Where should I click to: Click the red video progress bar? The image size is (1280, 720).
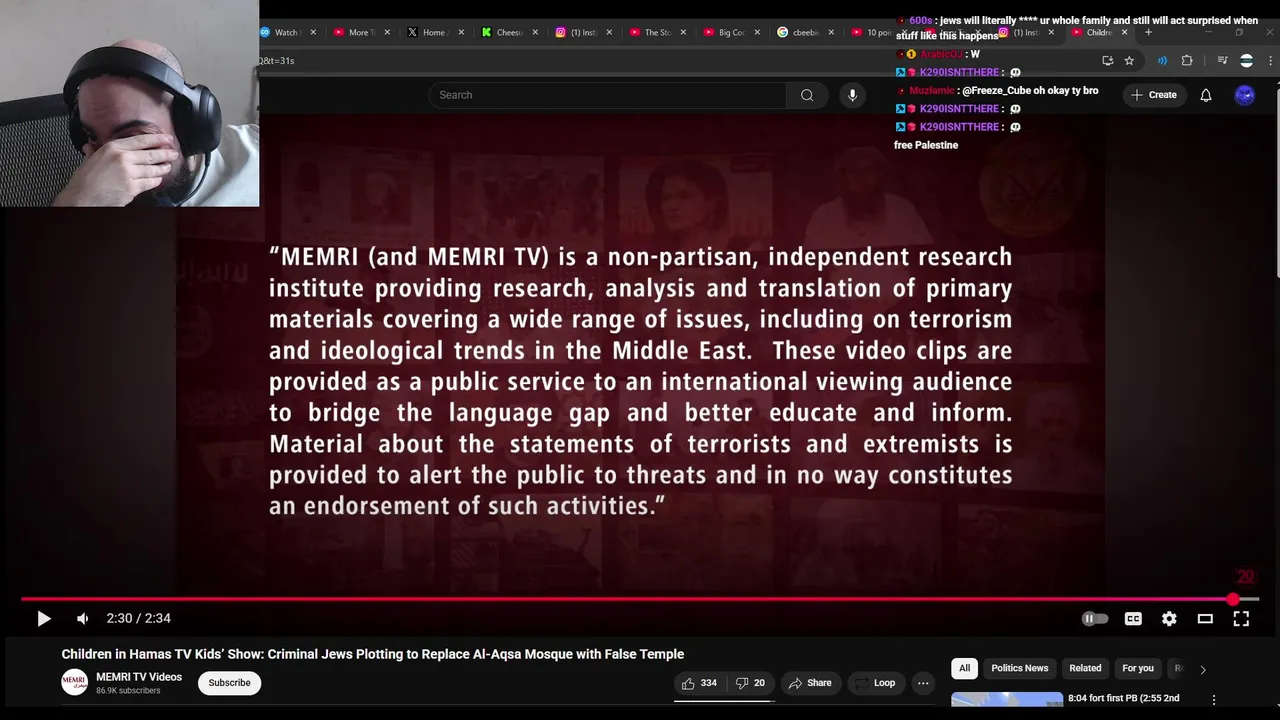pyautogui.click(x=640, y=599)
